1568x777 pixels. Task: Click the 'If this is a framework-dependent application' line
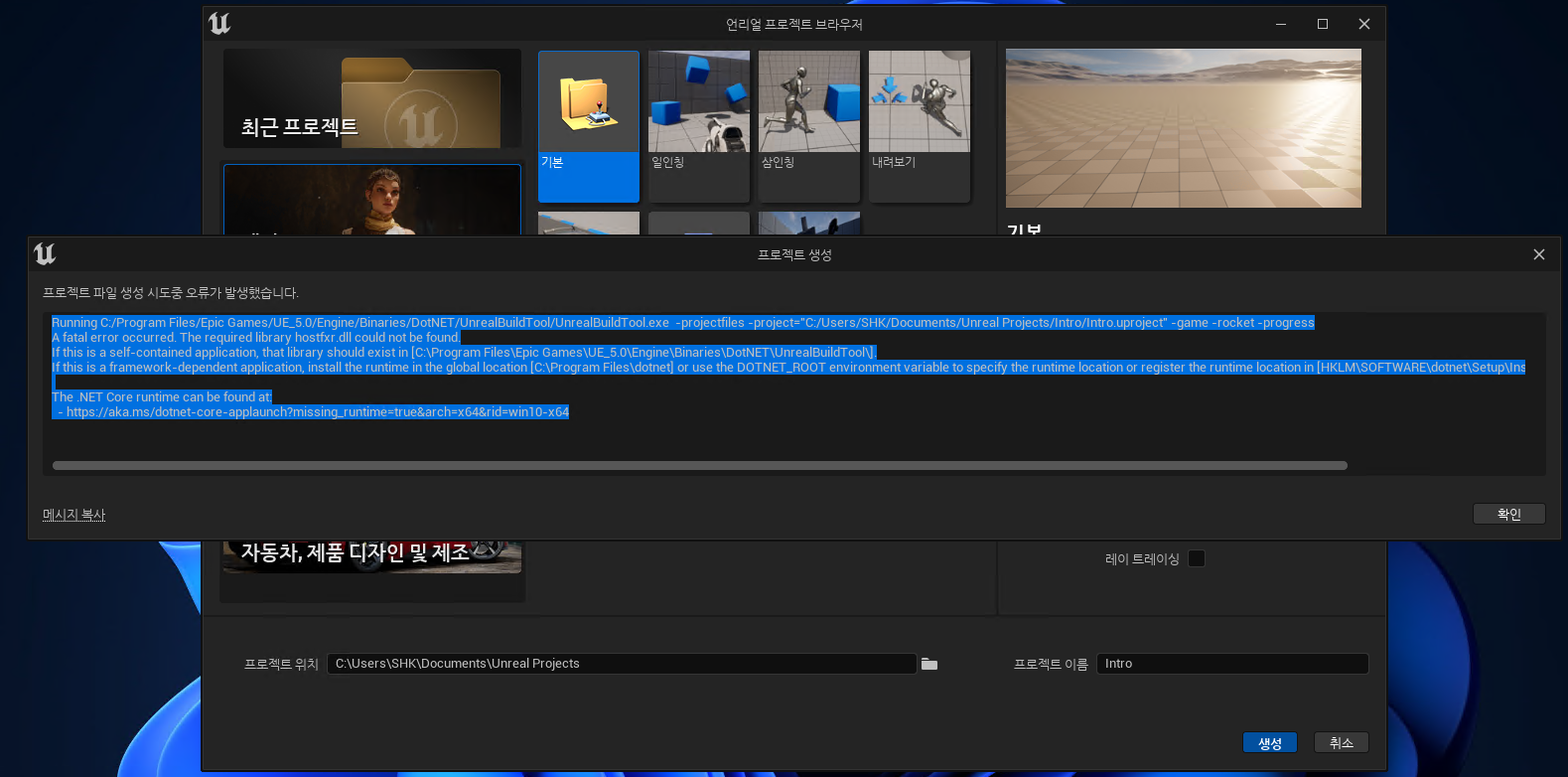point(788,368)
